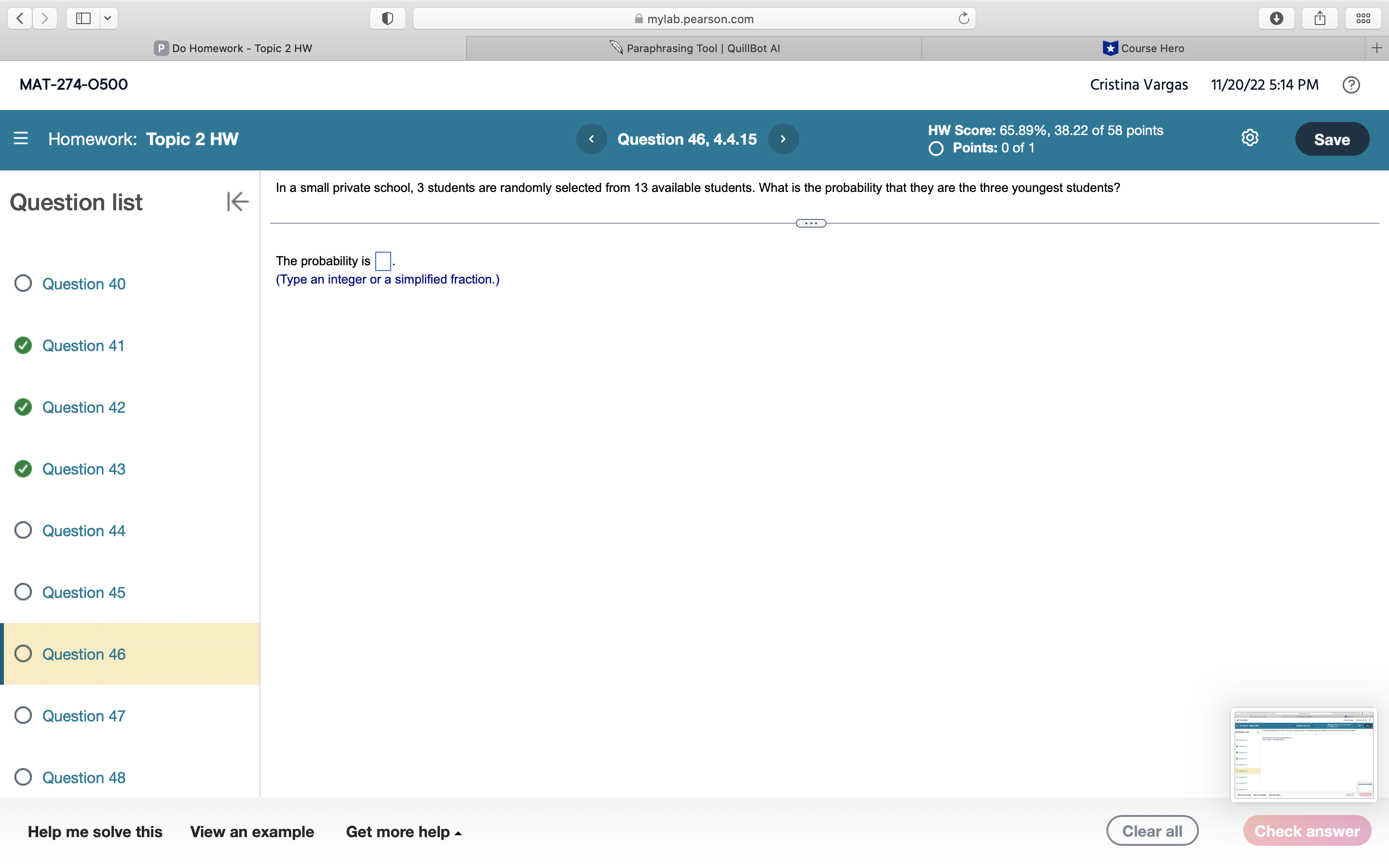1389x868 pixels.
Task: Switch to the Course Hero tab
Action: click(x=1144, y=48)
